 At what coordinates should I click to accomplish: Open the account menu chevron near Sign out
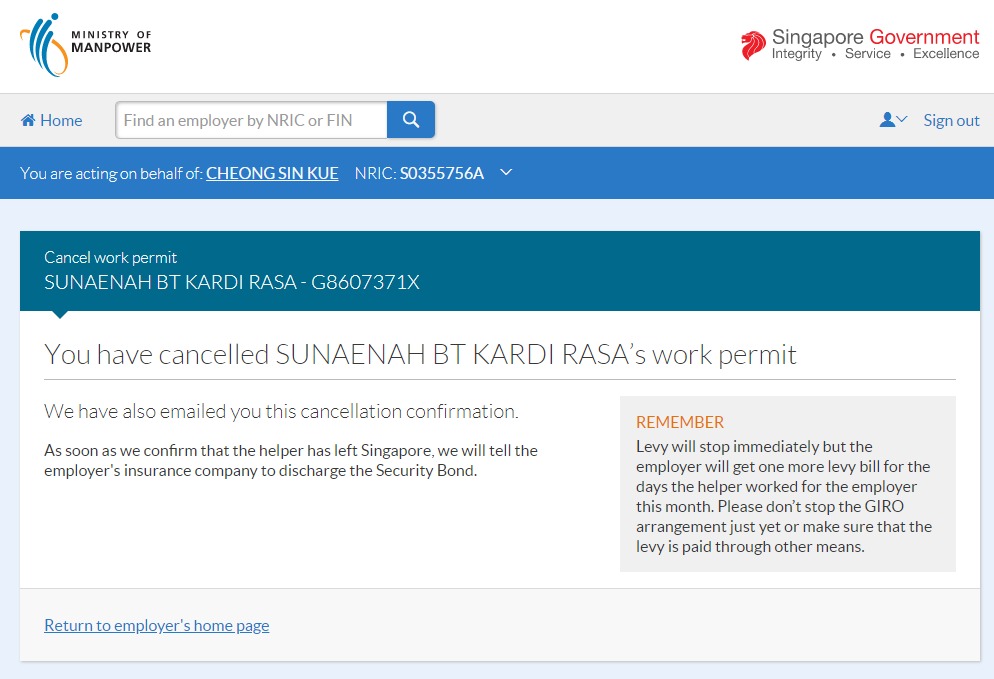[x=901, y=120]
